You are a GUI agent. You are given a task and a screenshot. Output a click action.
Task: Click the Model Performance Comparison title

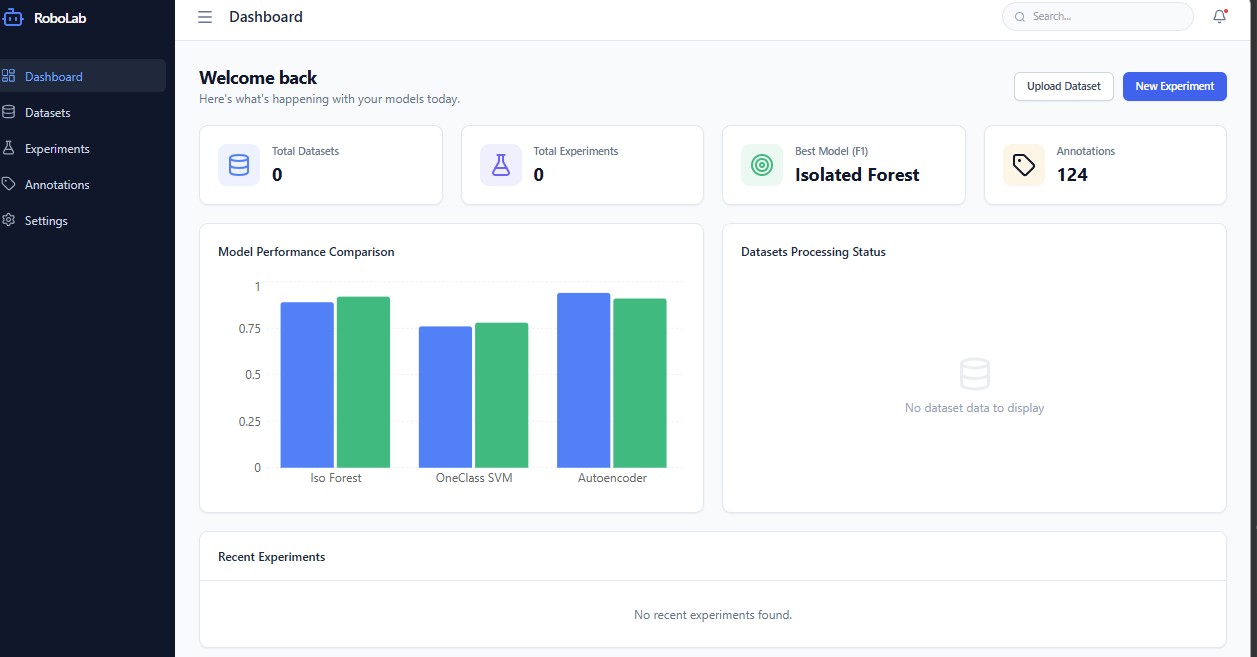pos(306,252)
